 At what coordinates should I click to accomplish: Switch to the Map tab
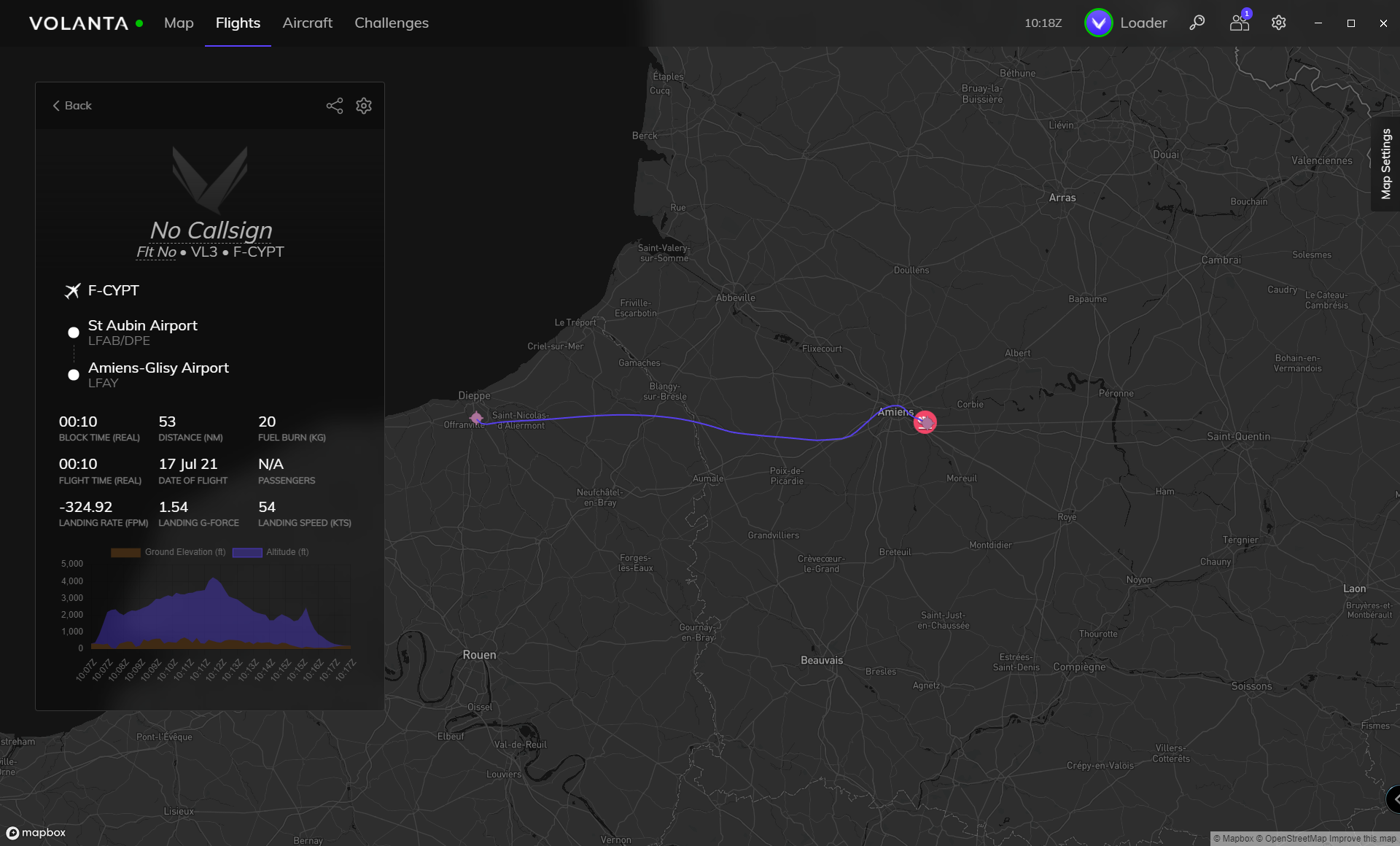[179, 23]
